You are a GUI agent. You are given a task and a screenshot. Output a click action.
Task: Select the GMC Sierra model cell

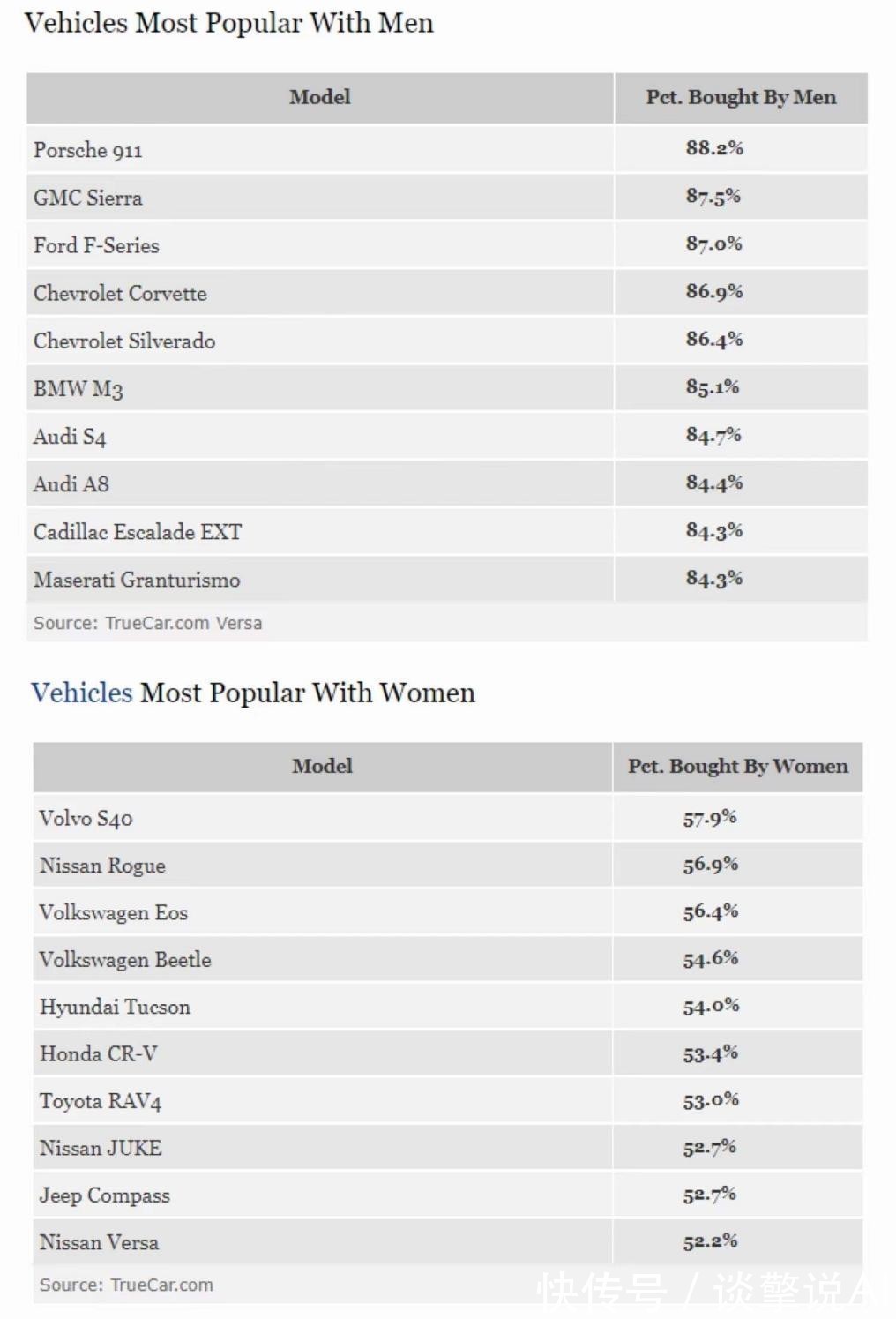[88, 198]
